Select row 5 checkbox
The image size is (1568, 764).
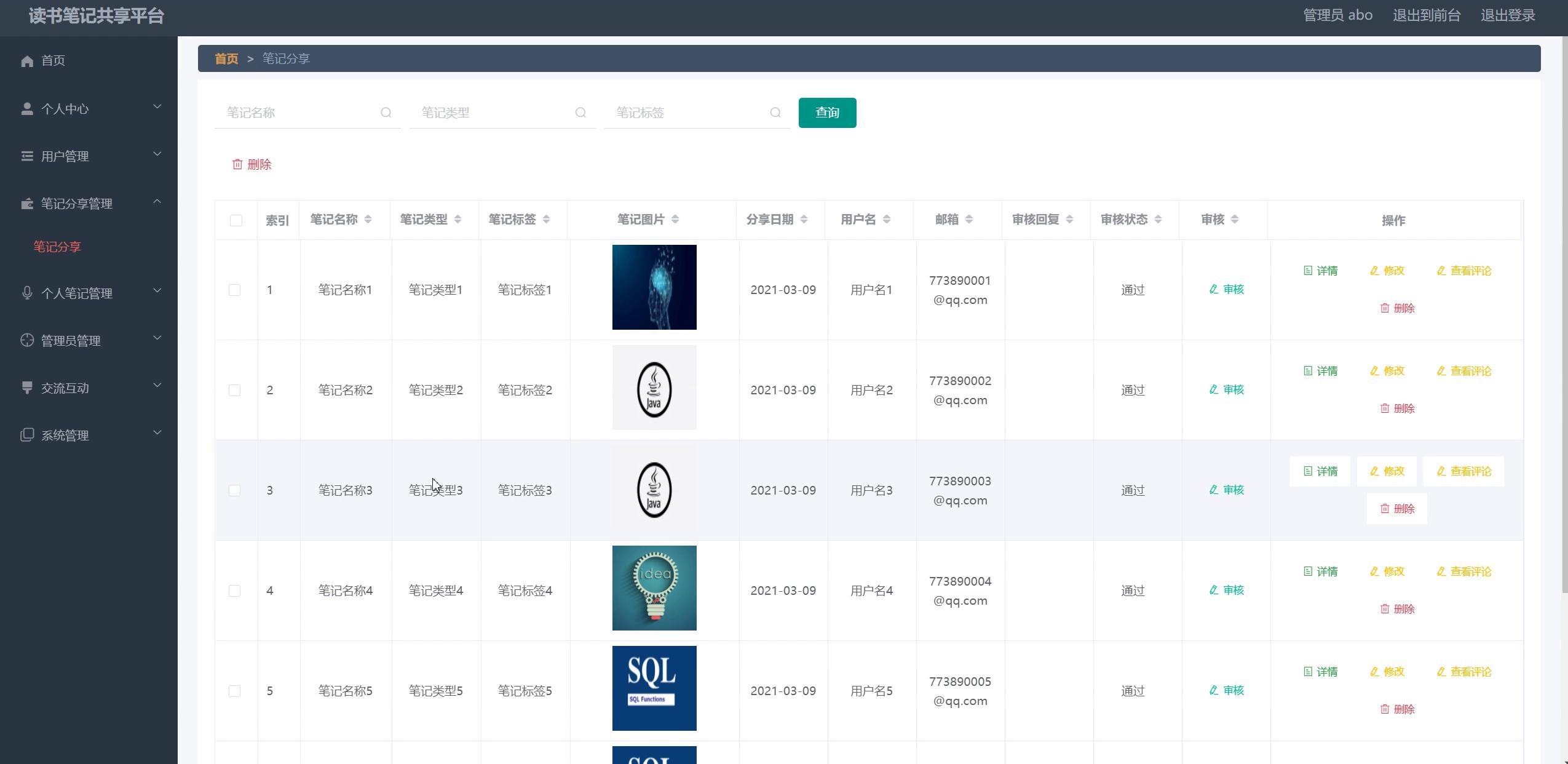click(x=234, y=691)
